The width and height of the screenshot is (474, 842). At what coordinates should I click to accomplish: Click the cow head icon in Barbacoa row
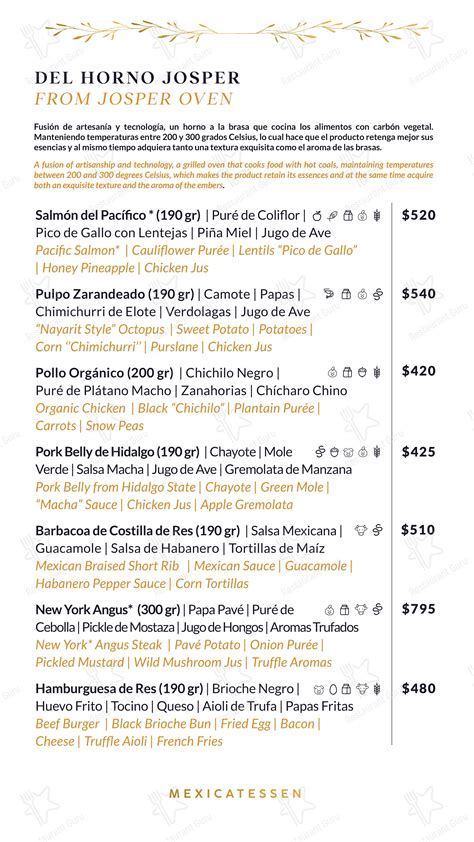point(360,531)
